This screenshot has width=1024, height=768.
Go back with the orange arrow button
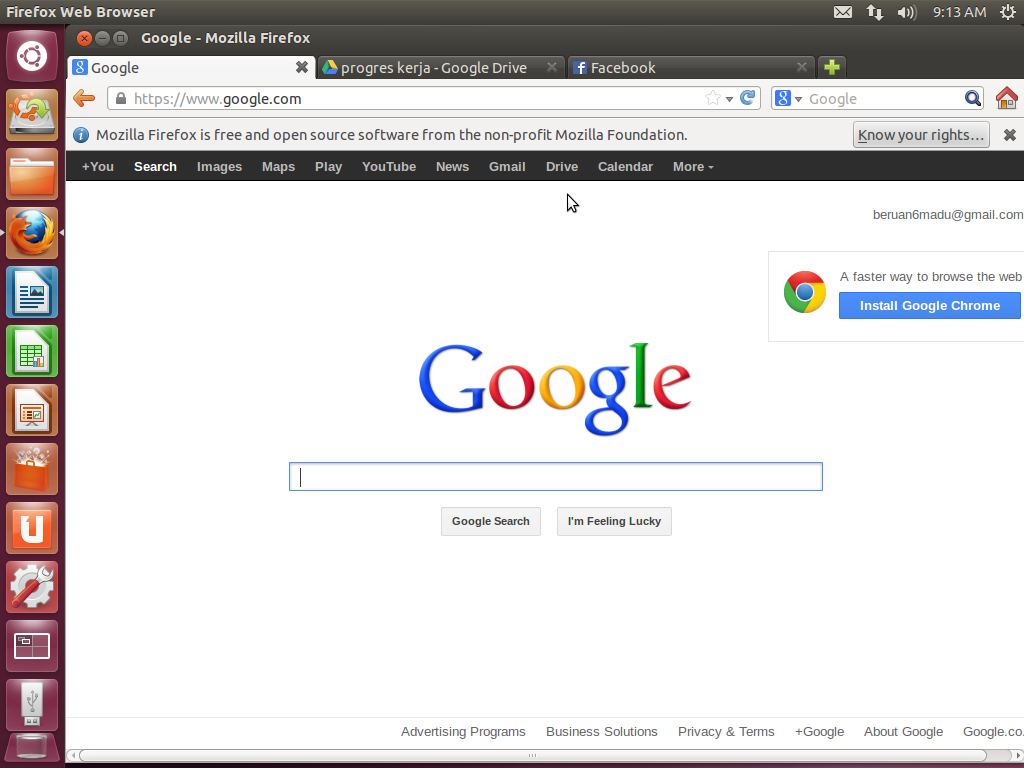(84, 99)
